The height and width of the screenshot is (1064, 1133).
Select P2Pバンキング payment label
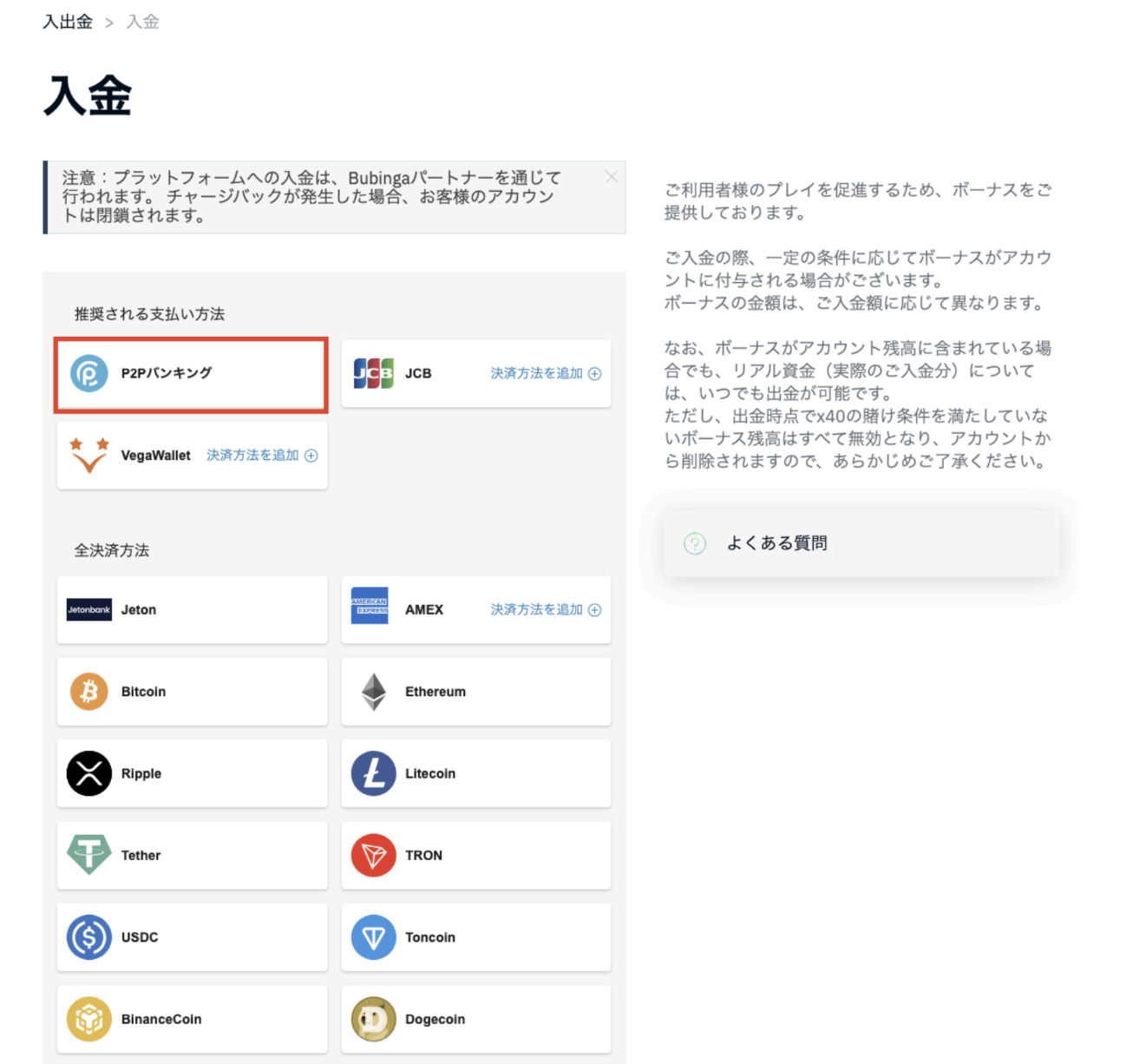tap(167, 373)
